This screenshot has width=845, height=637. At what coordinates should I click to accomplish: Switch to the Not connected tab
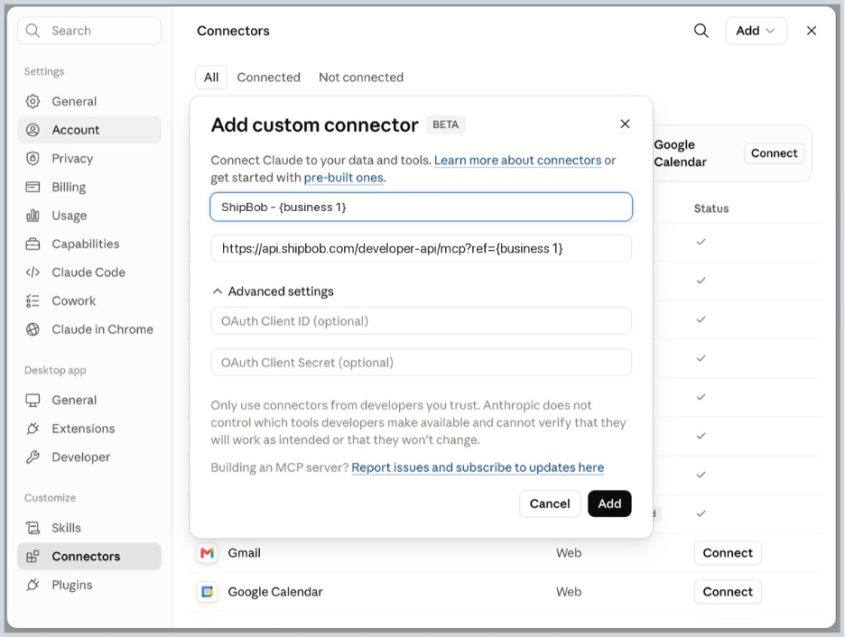(361, 78)
